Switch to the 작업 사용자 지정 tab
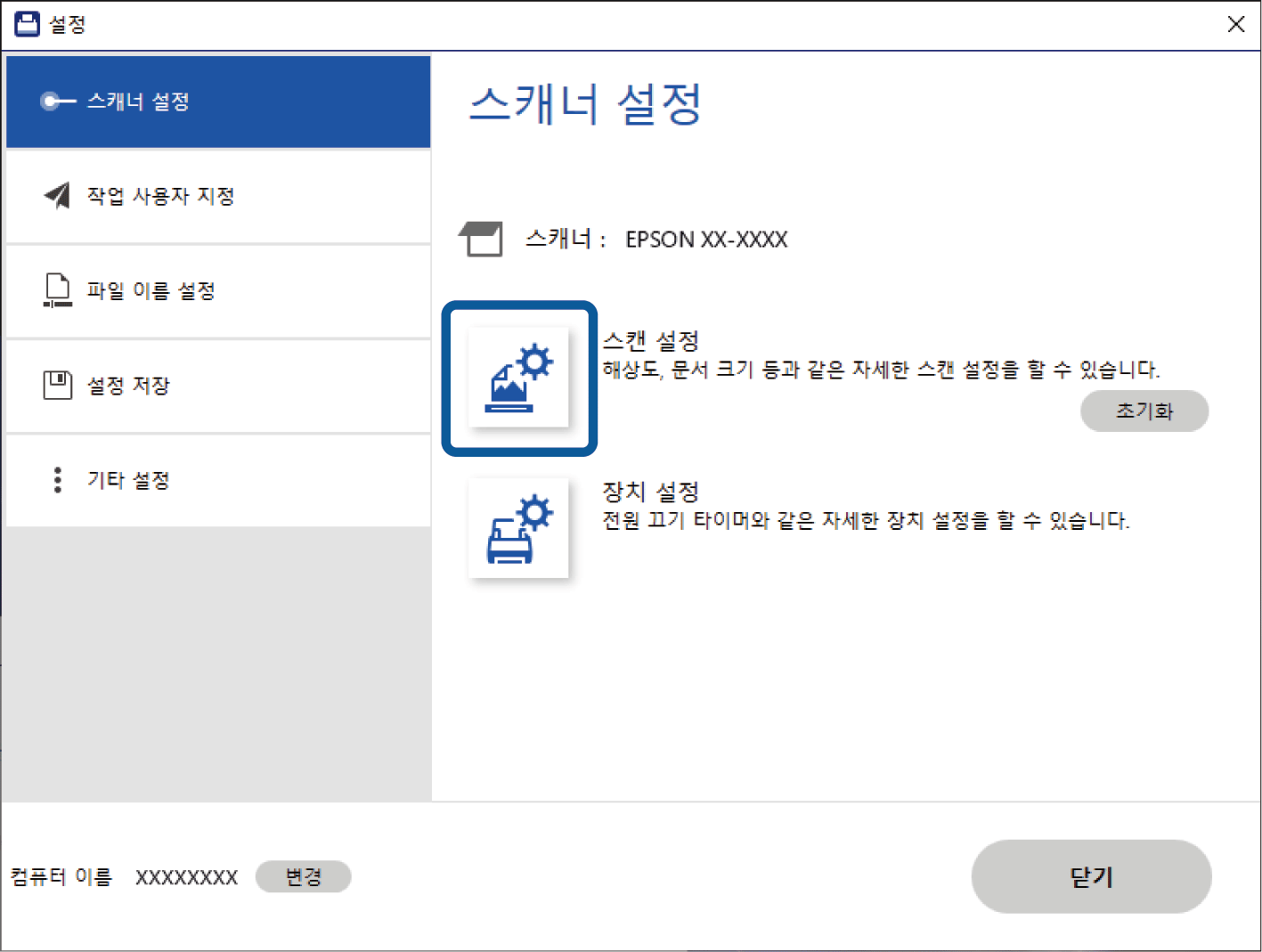This screenshot has width=1262, height=952. [218, 196]
